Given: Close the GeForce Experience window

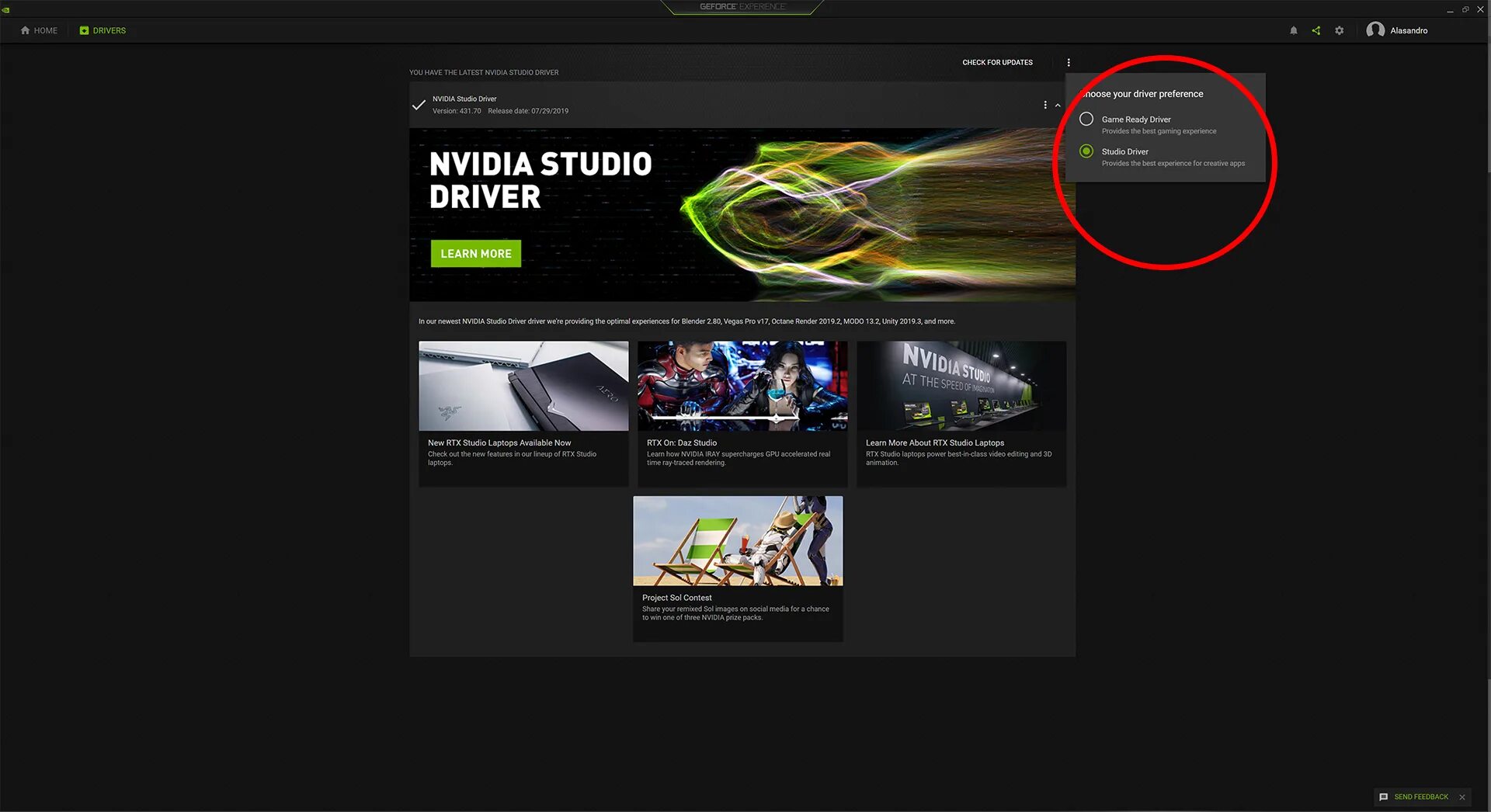Looking at the screenshot, I should pos(1480,9).
